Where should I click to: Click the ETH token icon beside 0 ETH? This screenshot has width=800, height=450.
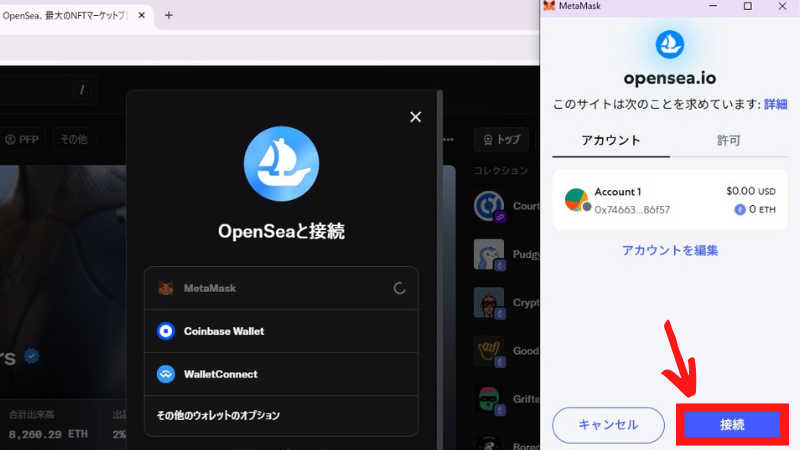[740, 209]
